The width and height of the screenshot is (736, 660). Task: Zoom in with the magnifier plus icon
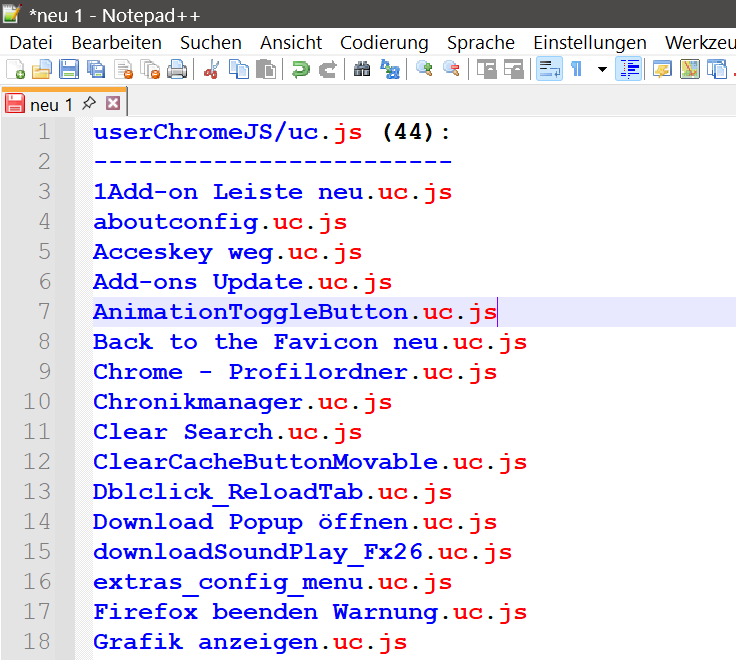tap(424, 69)
